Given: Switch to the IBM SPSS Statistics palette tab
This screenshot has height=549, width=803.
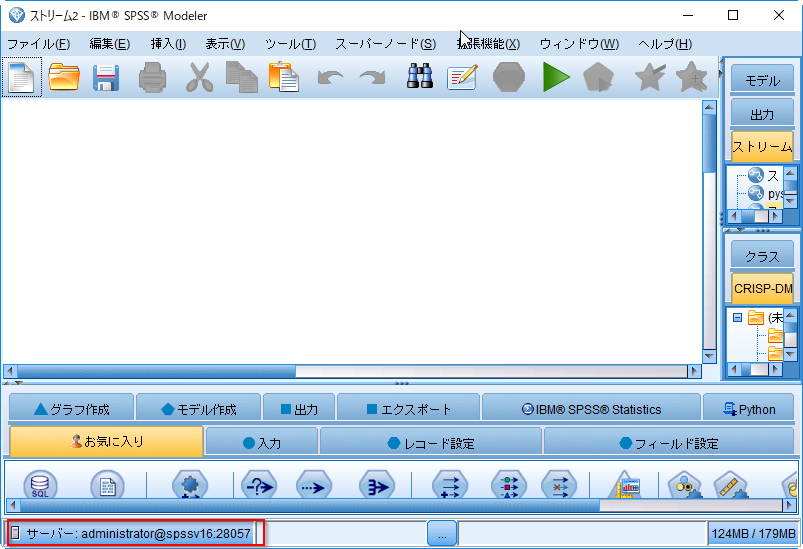Looking at the screenshot, I should coord(591,409).
